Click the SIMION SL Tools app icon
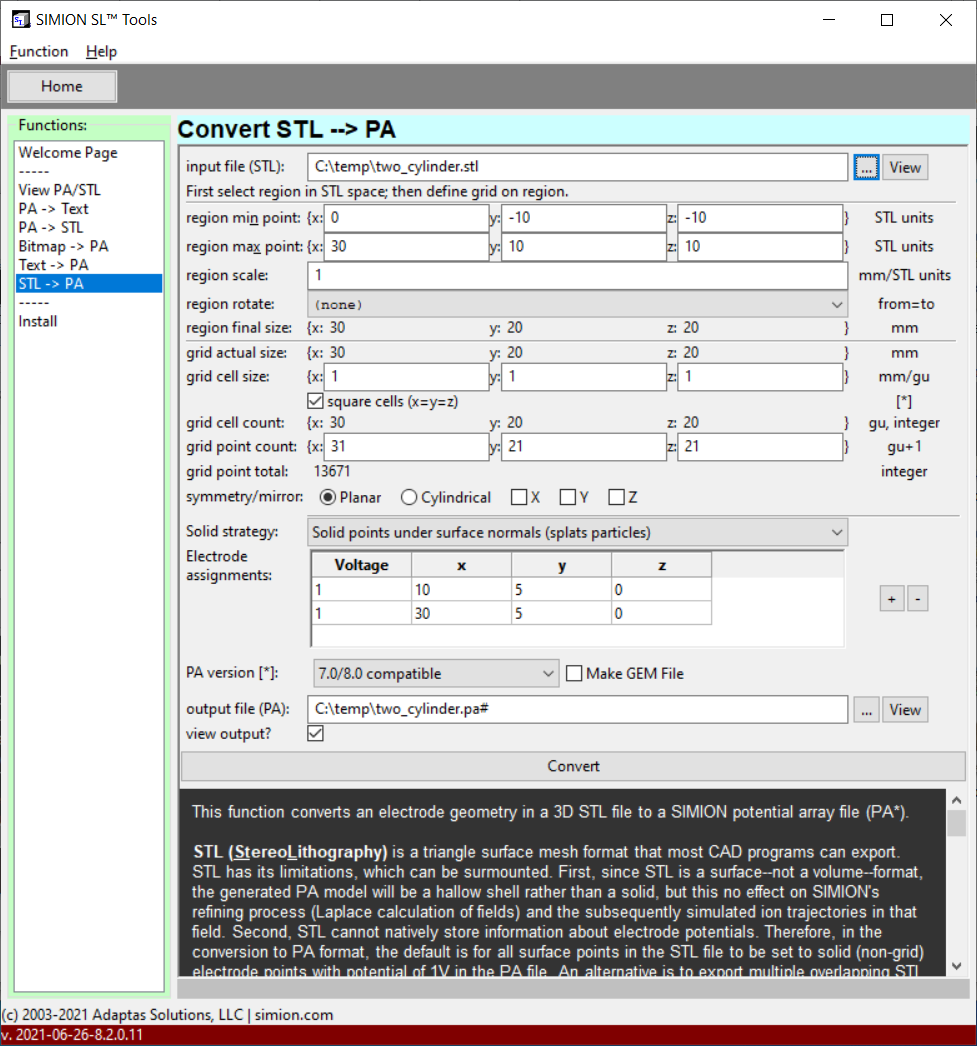This screenshot has width=977, height=1046. (x=21, y=19)
